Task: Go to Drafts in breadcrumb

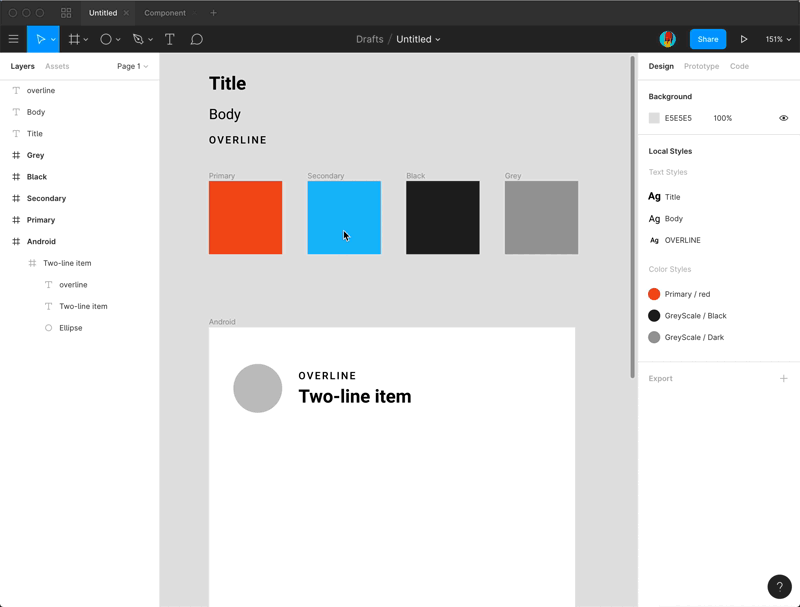Action: pos(369,39)
